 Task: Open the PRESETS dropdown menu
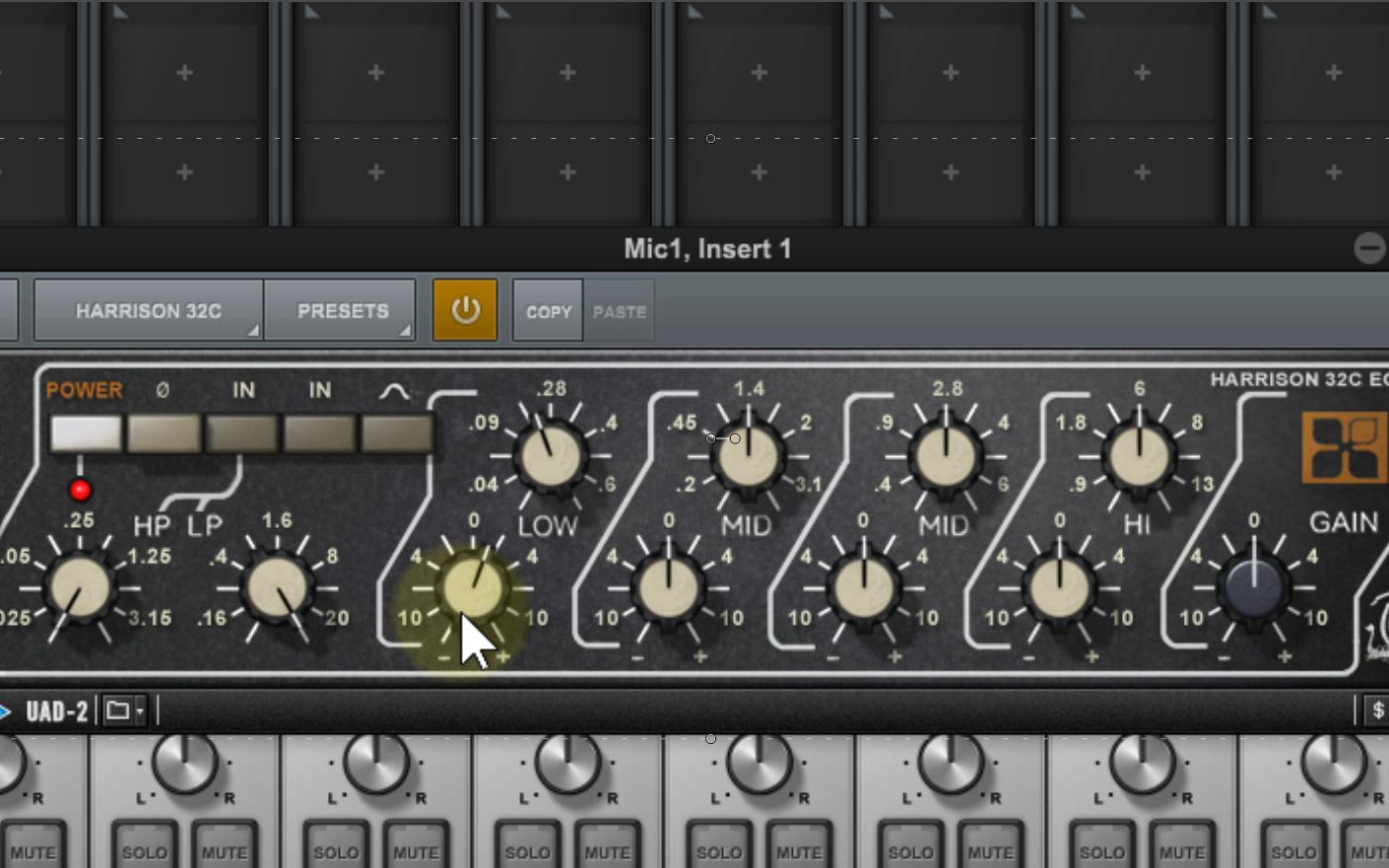[x=341, y=310]
